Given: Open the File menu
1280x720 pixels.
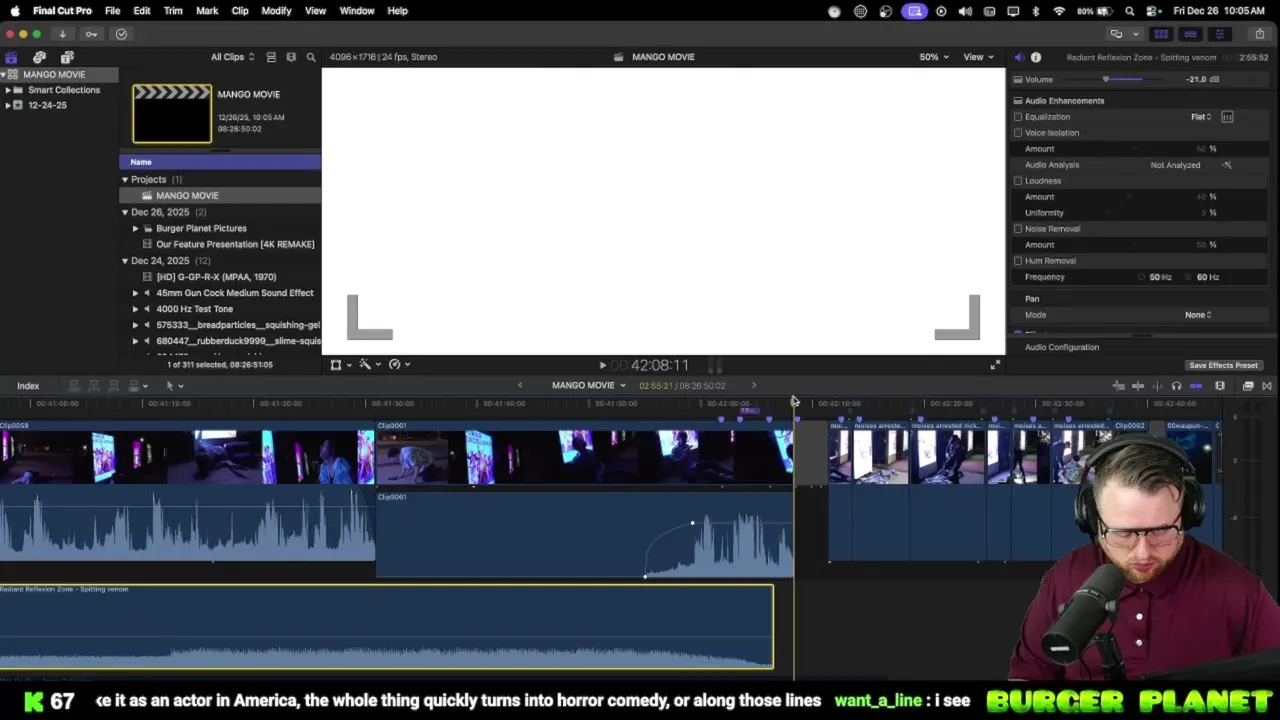Looking at the screenshot, I should coord(112,11).
